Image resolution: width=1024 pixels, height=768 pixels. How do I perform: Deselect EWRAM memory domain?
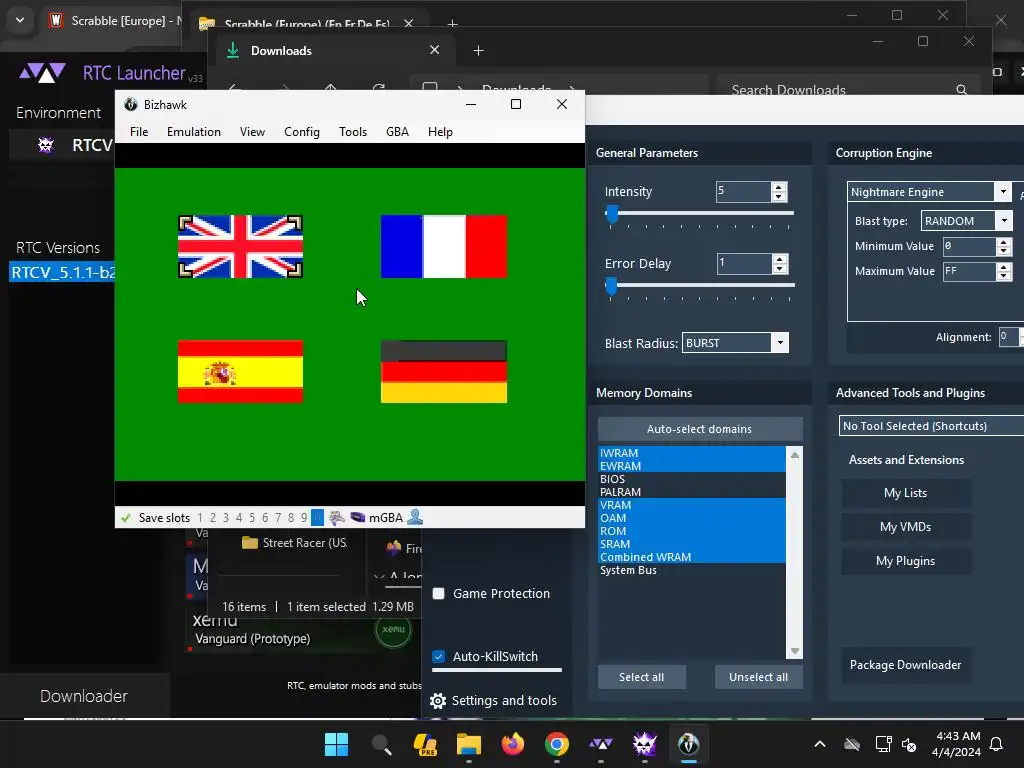[x=692, y=466]
